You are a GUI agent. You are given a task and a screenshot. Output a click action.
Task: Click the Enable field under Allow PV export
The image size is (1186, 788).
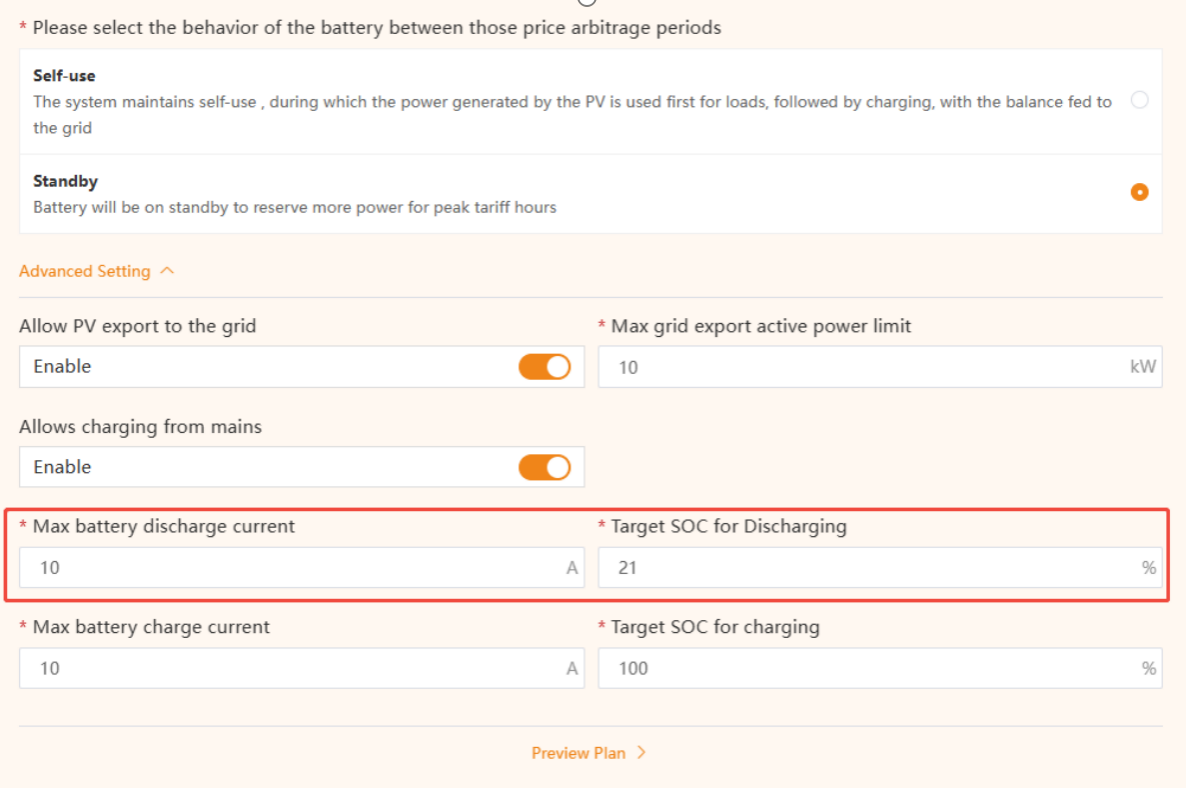(x=260, y=367)
